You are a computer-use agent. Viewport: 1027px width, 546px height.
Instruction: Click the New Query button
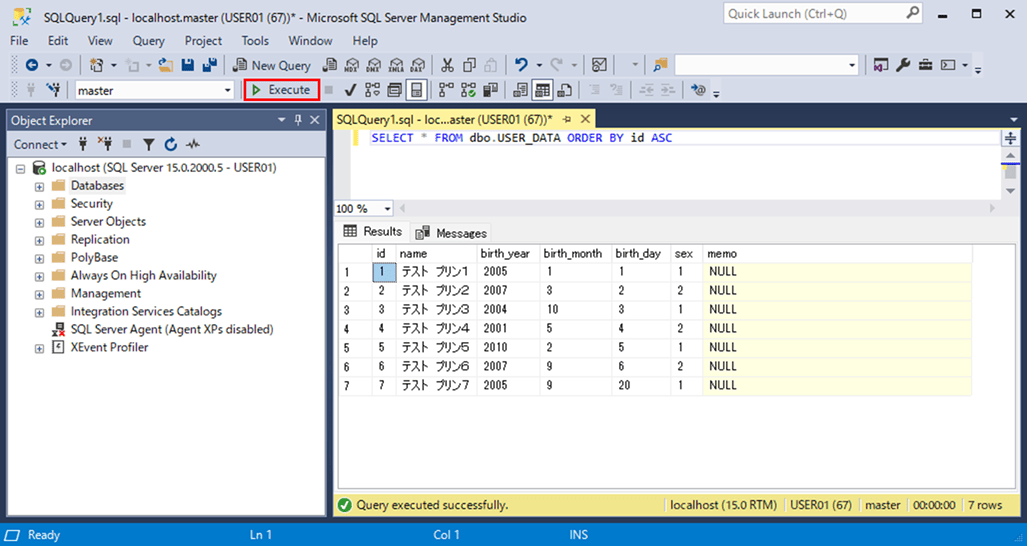pyautogui.click(x=271, y=65)
